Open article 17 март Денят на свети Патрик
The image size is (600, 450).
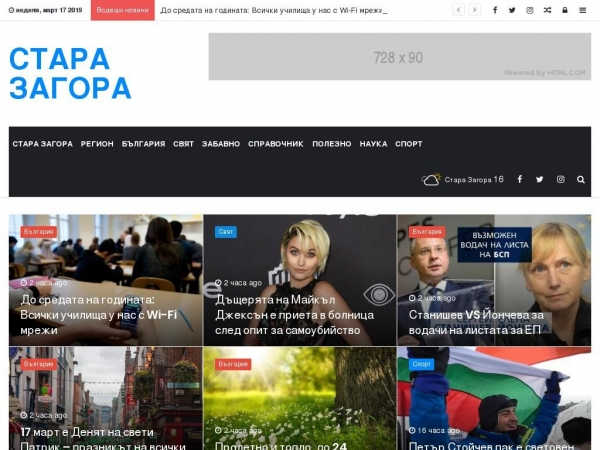(103, 439)
